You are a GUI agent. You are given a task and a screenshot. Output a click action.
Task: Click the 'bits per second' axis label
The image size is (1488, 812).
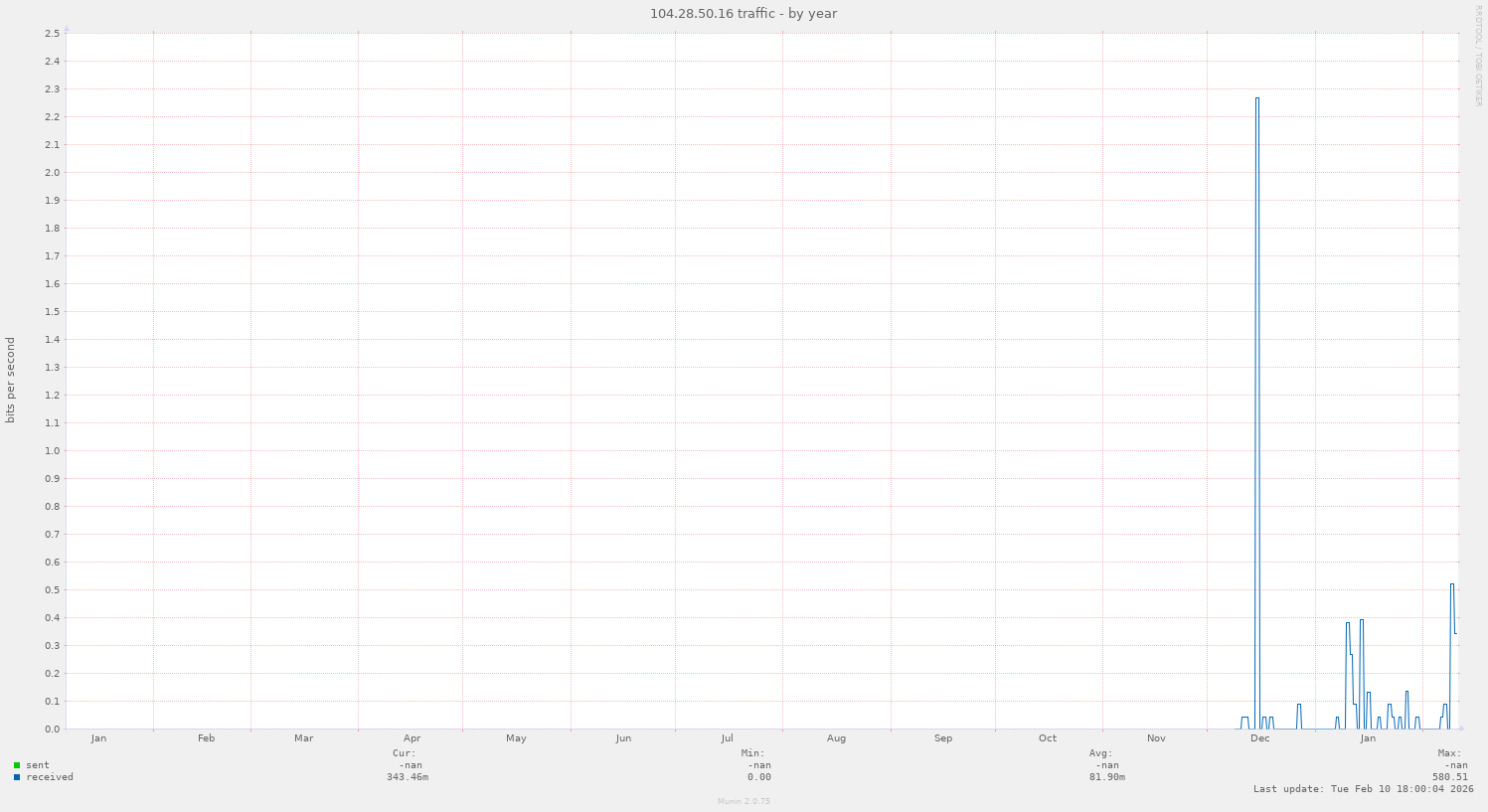pos(11,381)
